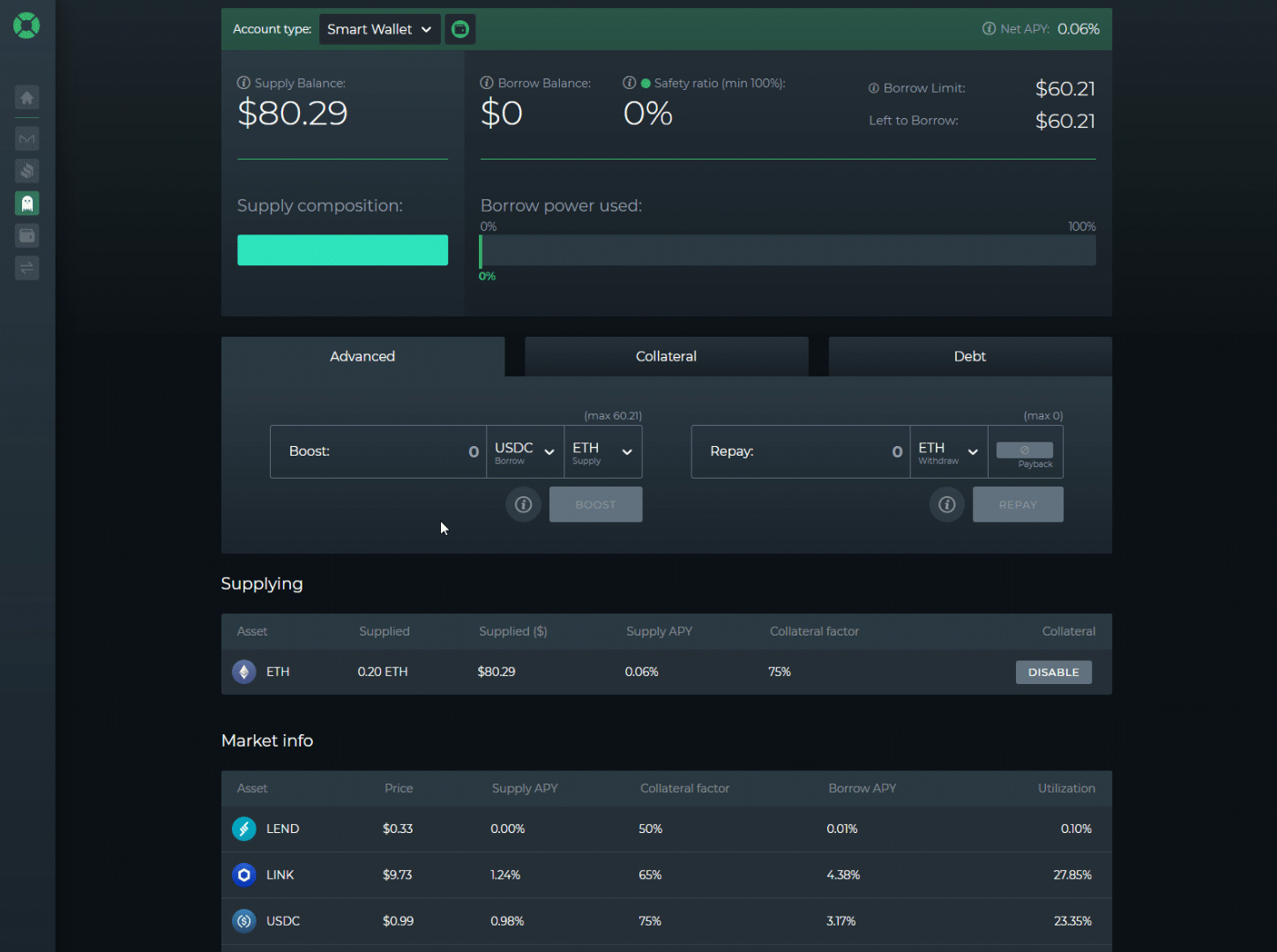Click the LINK price $9.73
Screen dimensions: 1277x952
397,874
